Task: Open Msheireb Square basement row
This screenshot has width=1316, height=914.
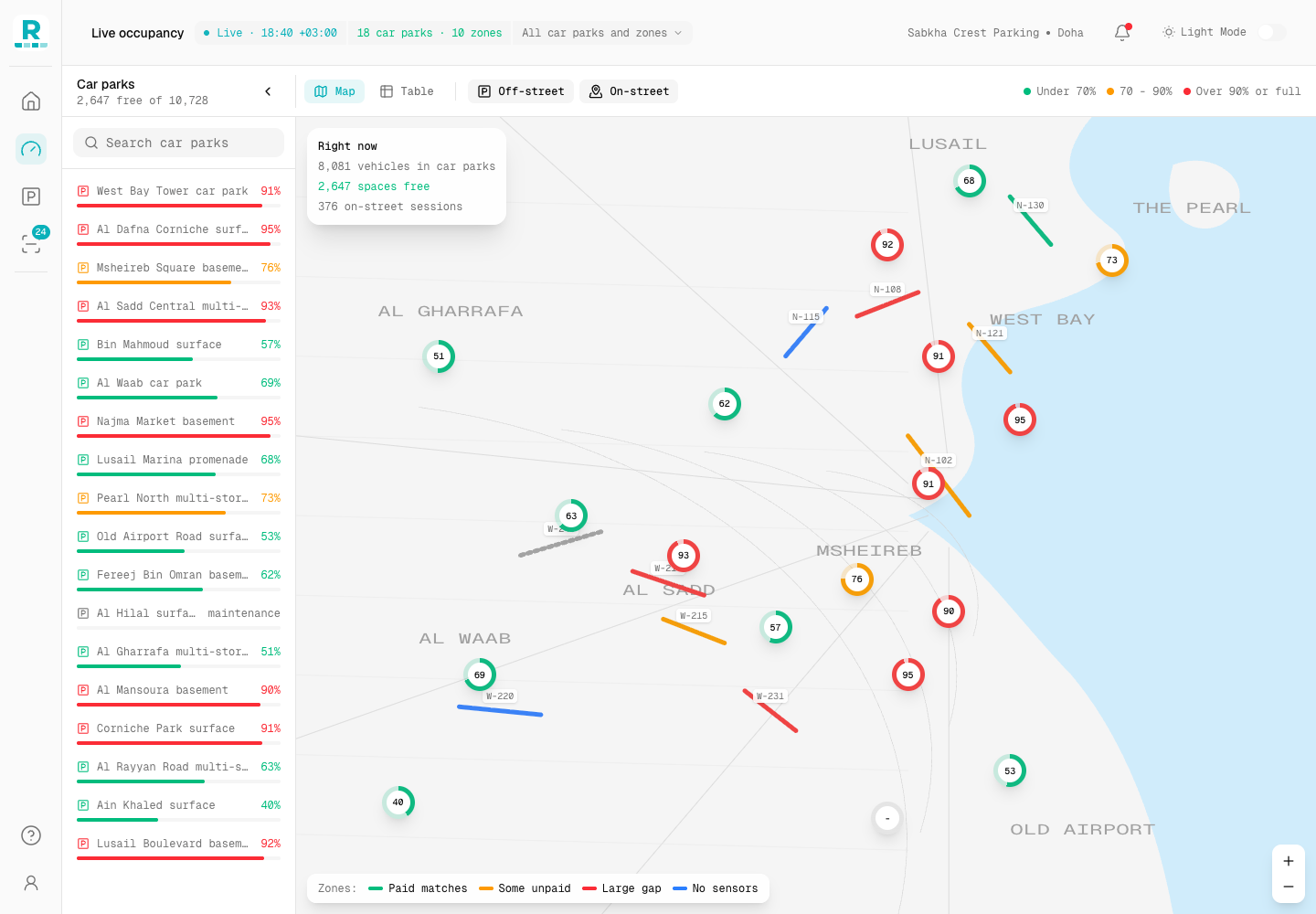Action: [179, 271]
